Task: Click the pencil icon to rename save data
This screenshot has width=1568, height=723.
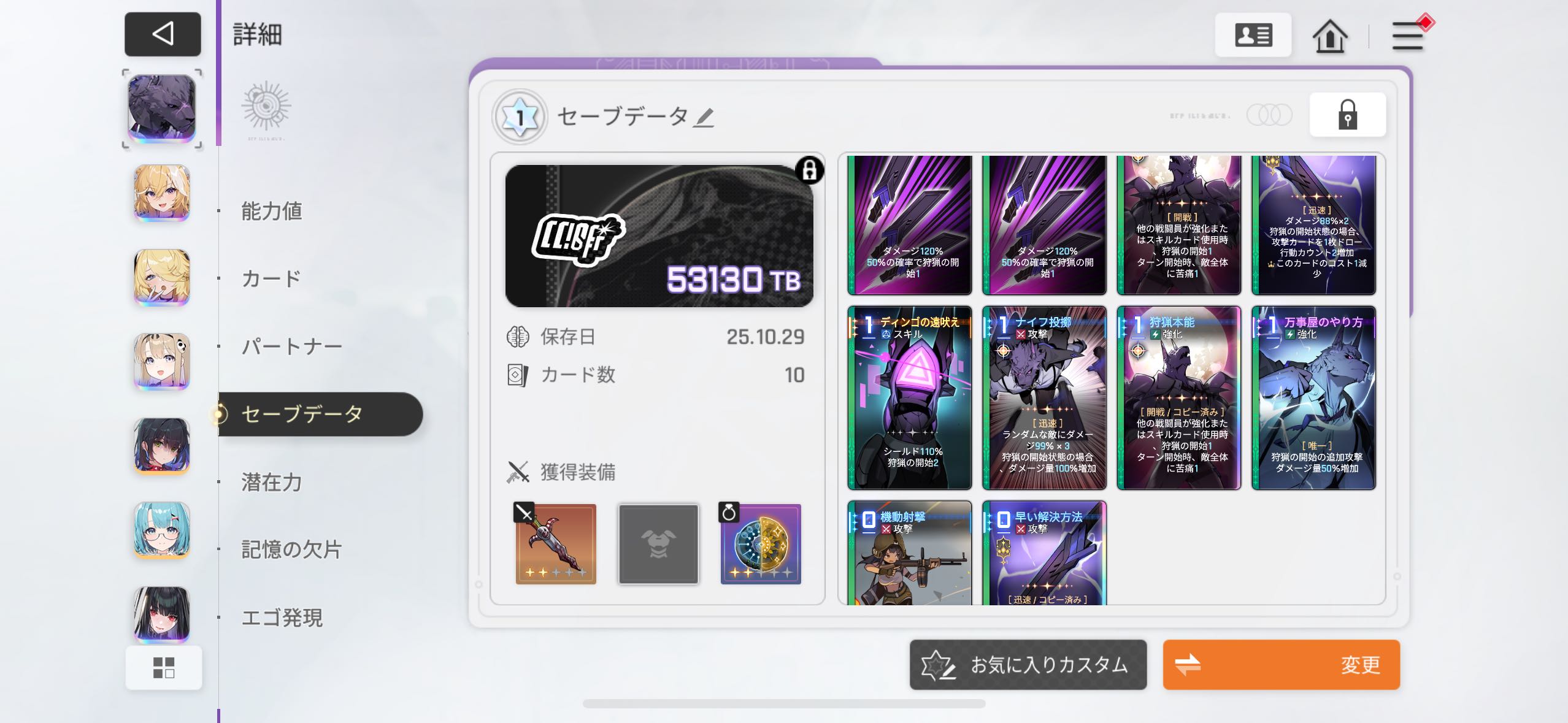Action: point(704,117)
